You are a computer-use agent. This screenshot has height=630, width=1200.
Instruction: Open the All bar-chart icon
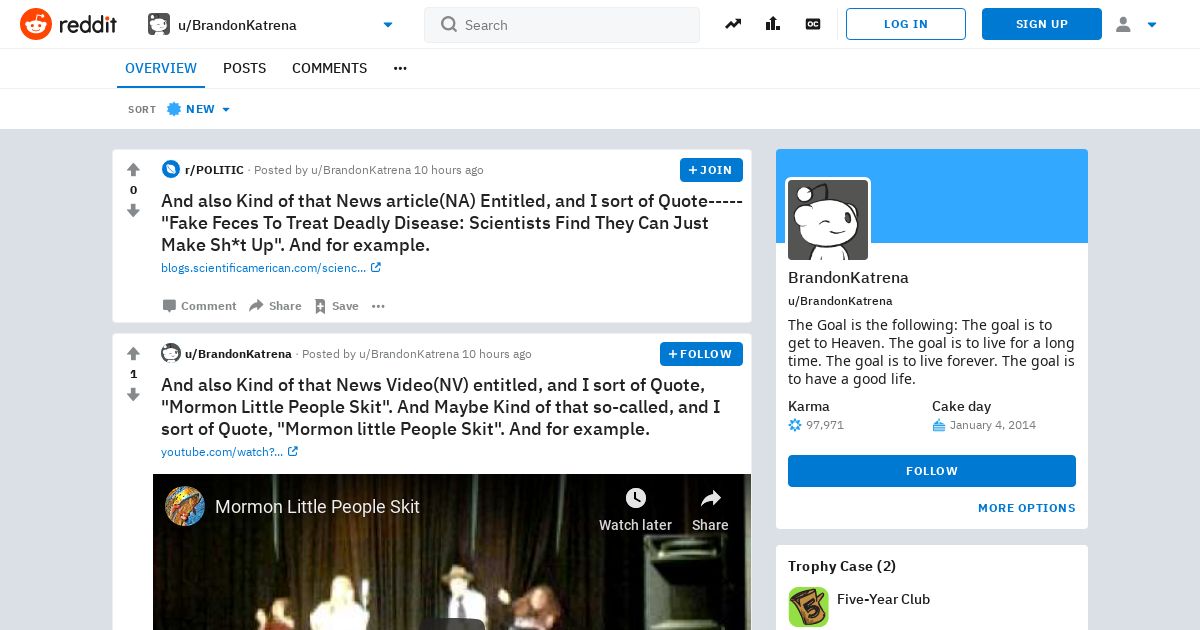coord(773,24)
